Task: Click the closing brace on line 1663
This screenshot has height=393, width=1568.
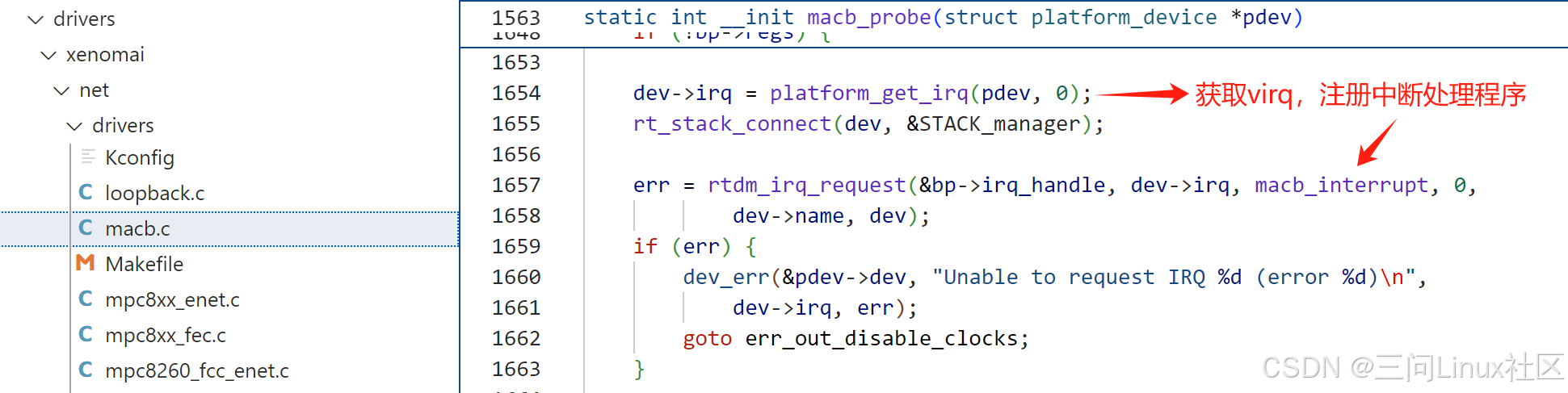Action: [x=639, y=370]
